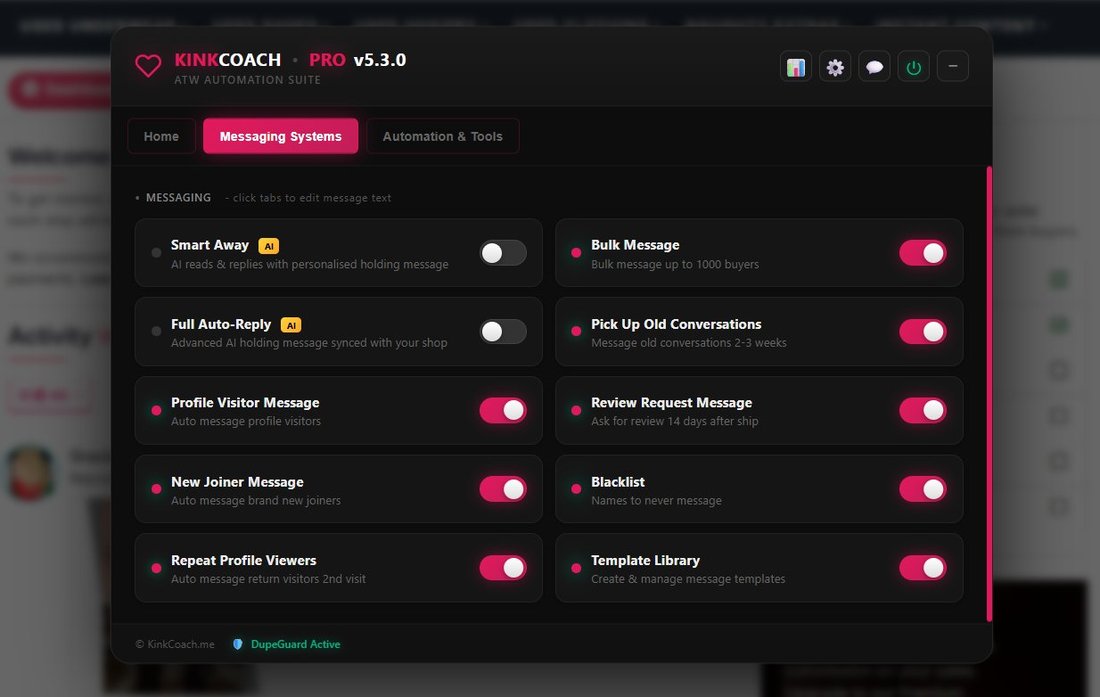The height and width of the screenshot is (697, 1100).
Task: Click 'Auto message return visitors 2nd visit'
Action: pos(268,579)
